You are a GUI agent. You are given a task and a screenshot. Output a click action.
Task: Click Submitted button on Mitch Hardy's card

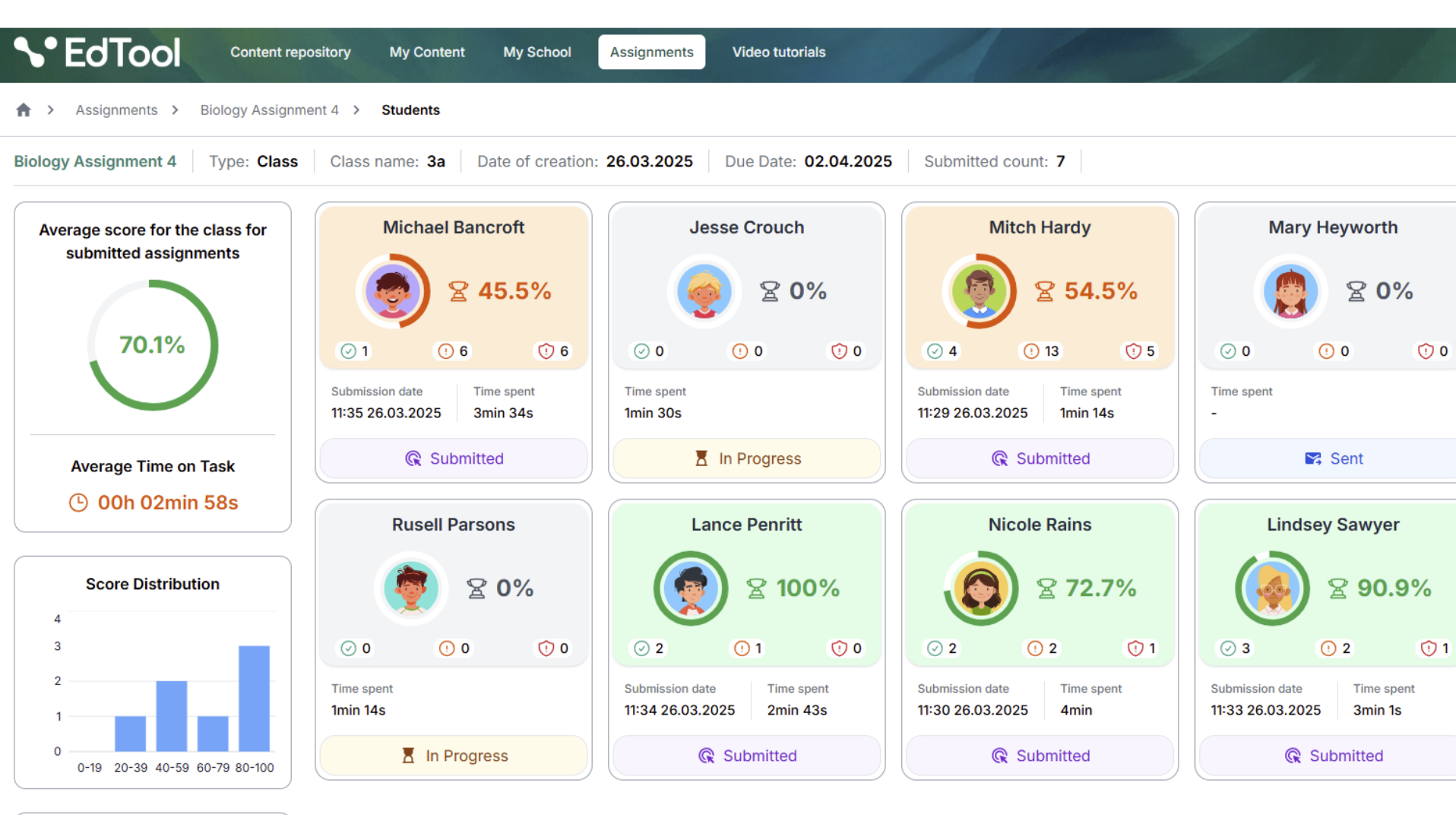click(1040, 458)
